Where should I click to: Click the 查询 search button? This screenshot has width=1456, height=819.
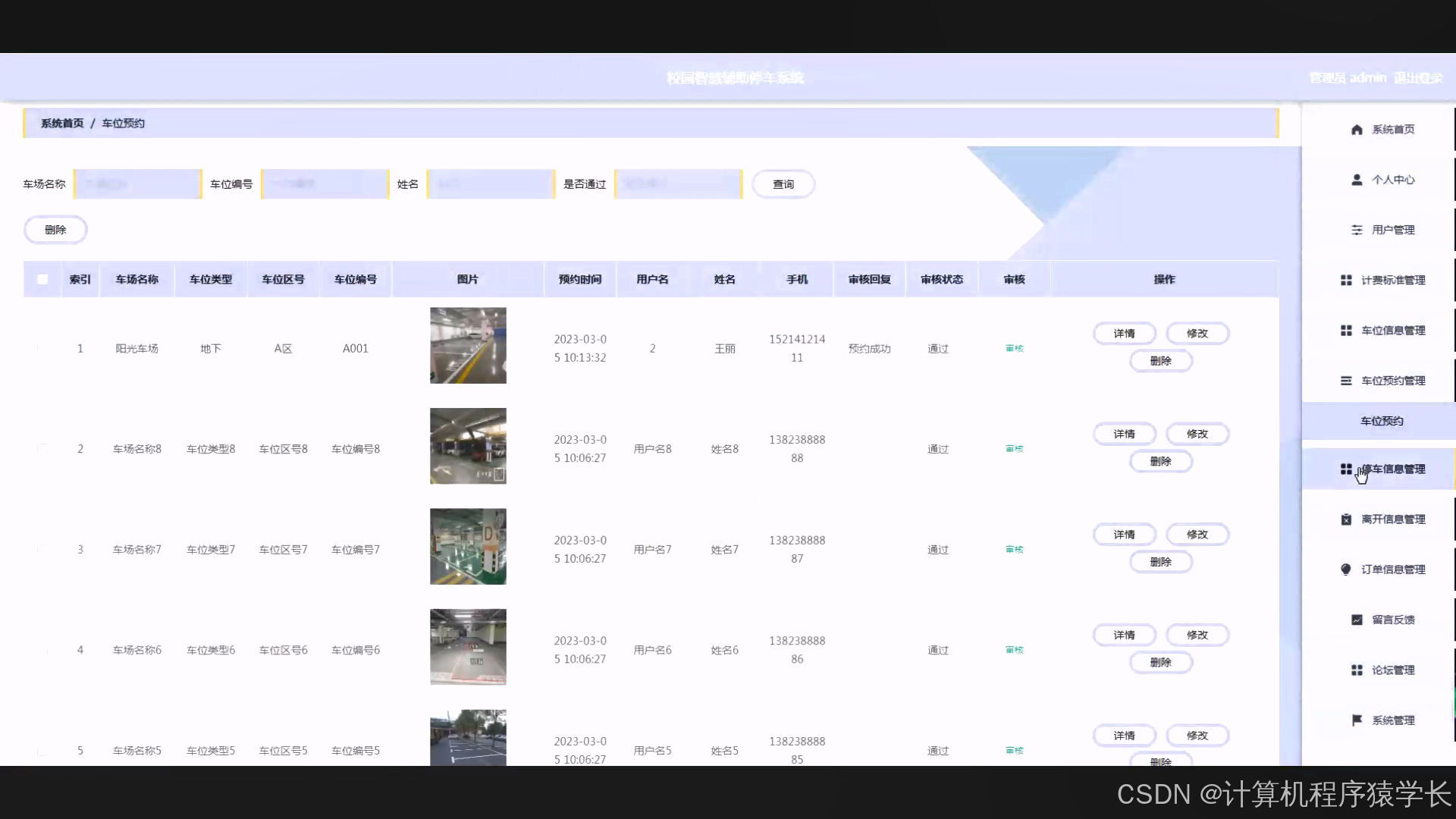[783, 184]
